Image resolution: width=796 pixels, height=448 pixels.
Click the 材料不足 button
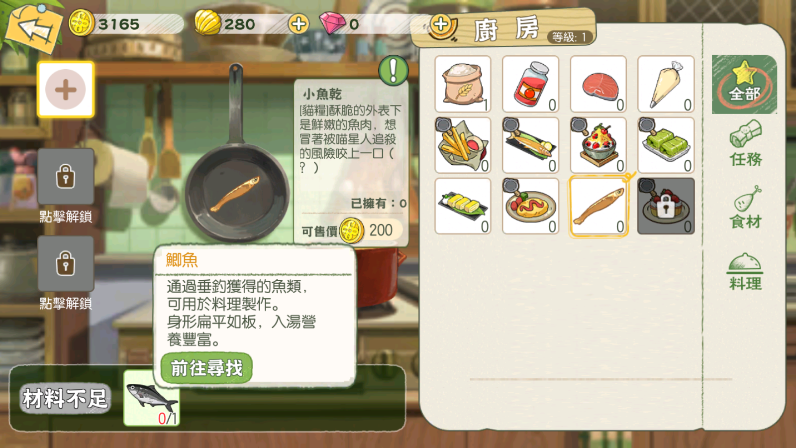[65, 398]
